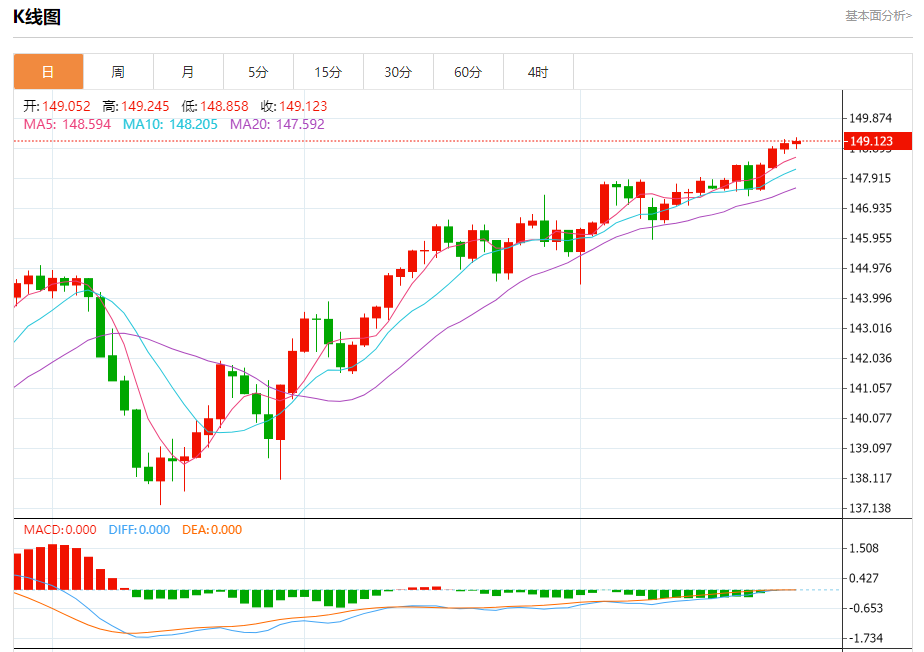This screenshot has width=924, height=652.
Task: Click the MACD:0.000 indicator label
Action: [x=60, y=530]
